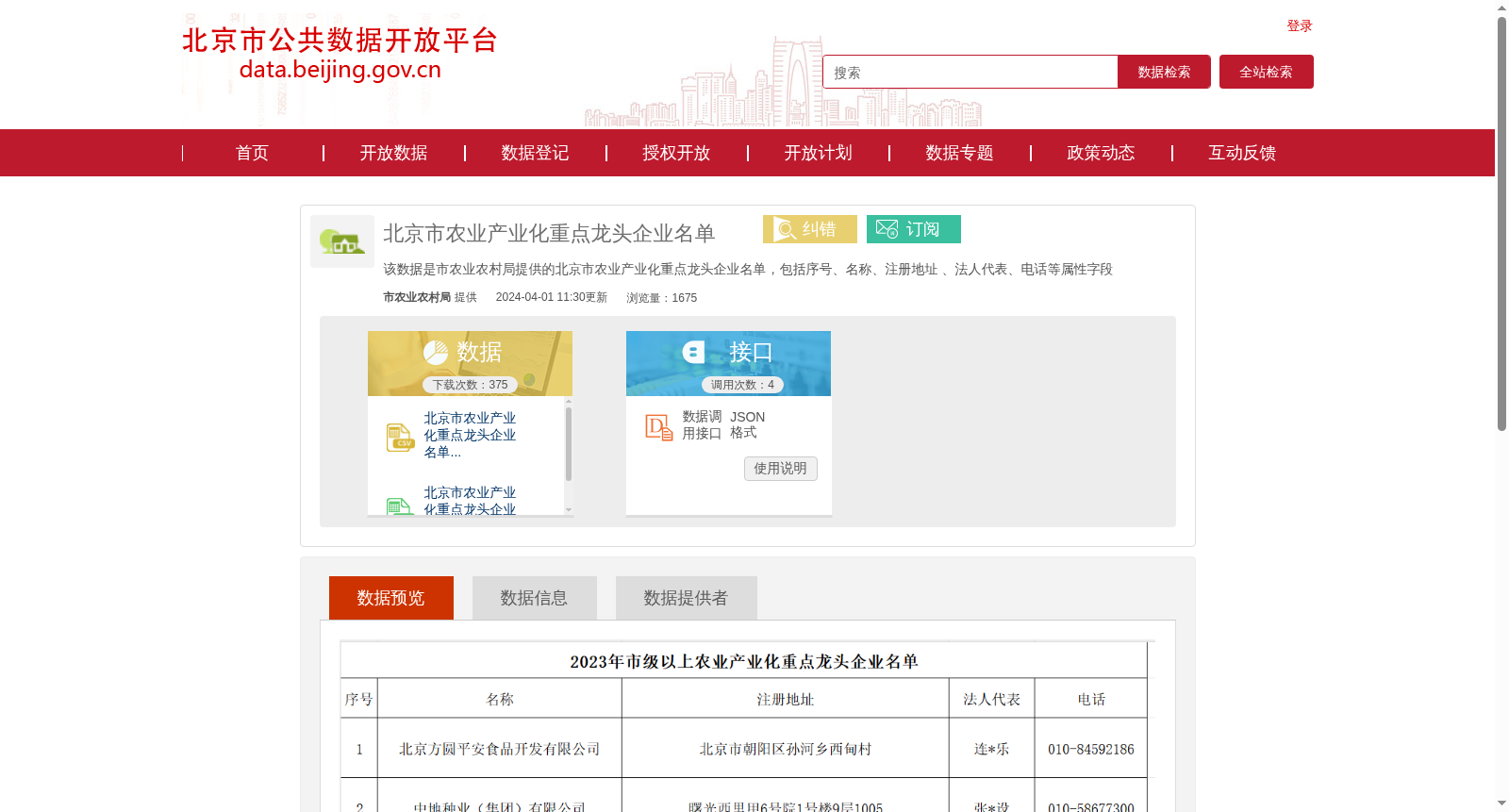Click the 数据检索 search button
The height and width of the screenshot is (812, 1509).
[1164, 72]
